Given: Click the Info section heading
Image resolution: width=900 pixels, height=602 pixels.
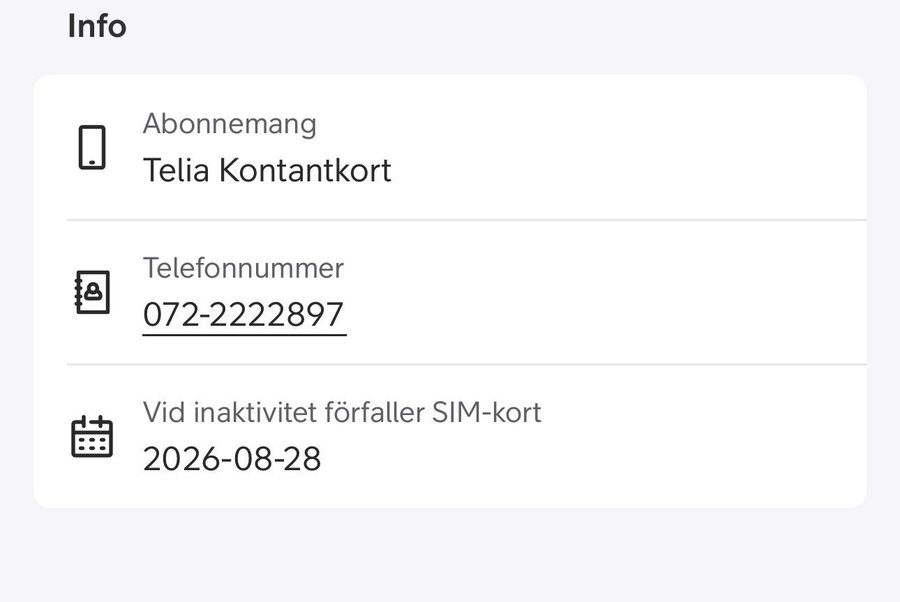Looking at the screenshot, I should (97, 27).
